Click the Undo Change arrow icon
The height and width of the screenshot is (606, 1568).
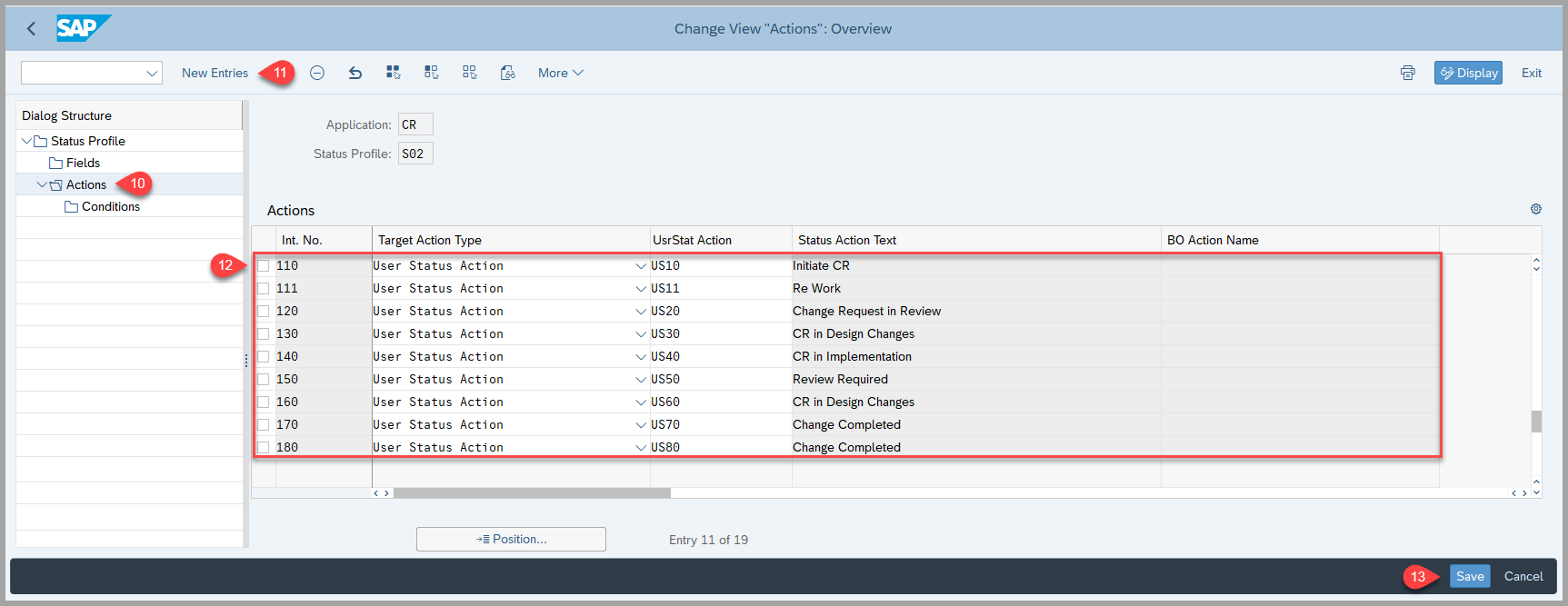355,73
